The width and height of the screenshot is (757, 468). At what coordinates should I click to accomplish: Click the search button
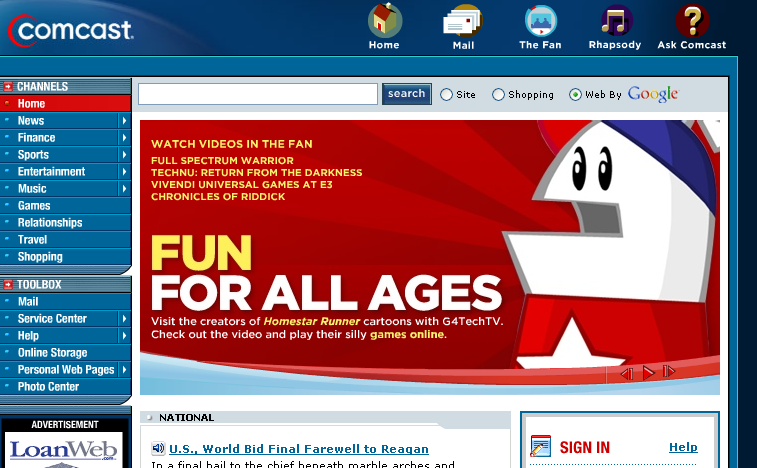click(x=407, y=94)
